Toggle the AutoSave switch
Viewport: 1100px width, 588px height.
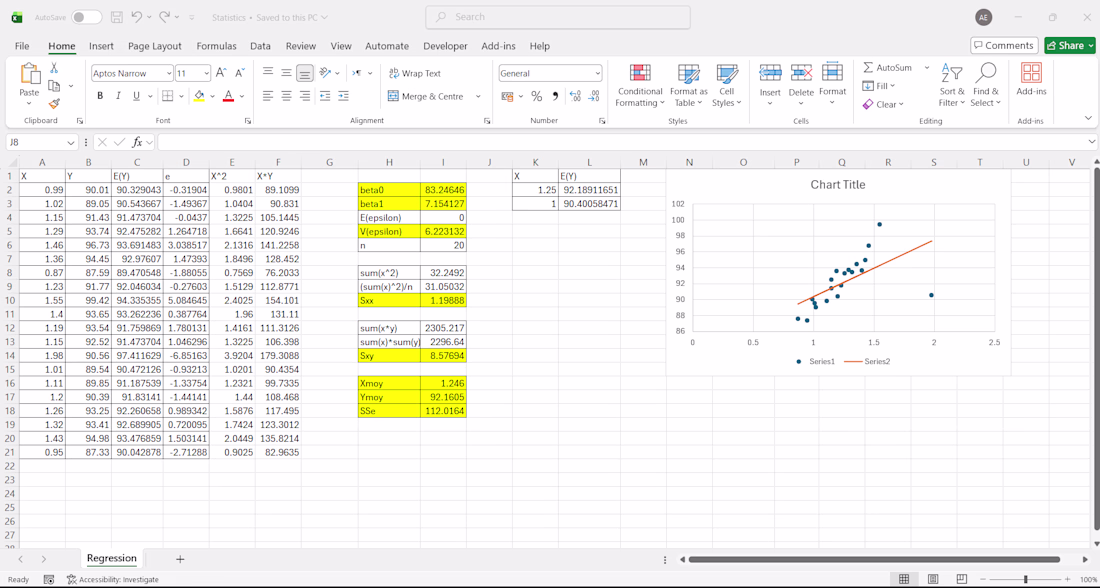click(x=86, y=17)
